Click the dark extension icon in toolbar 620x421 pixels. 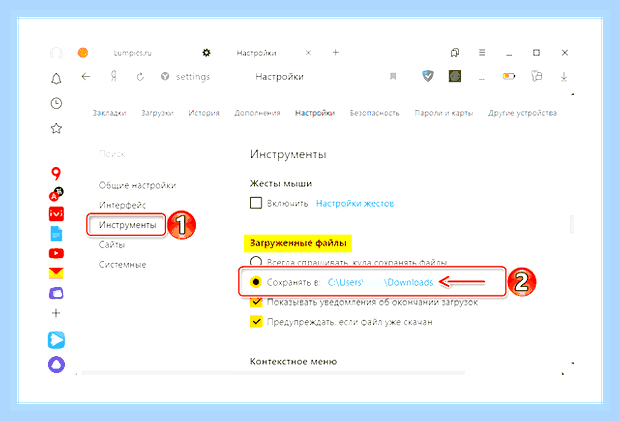click(455, 76)
